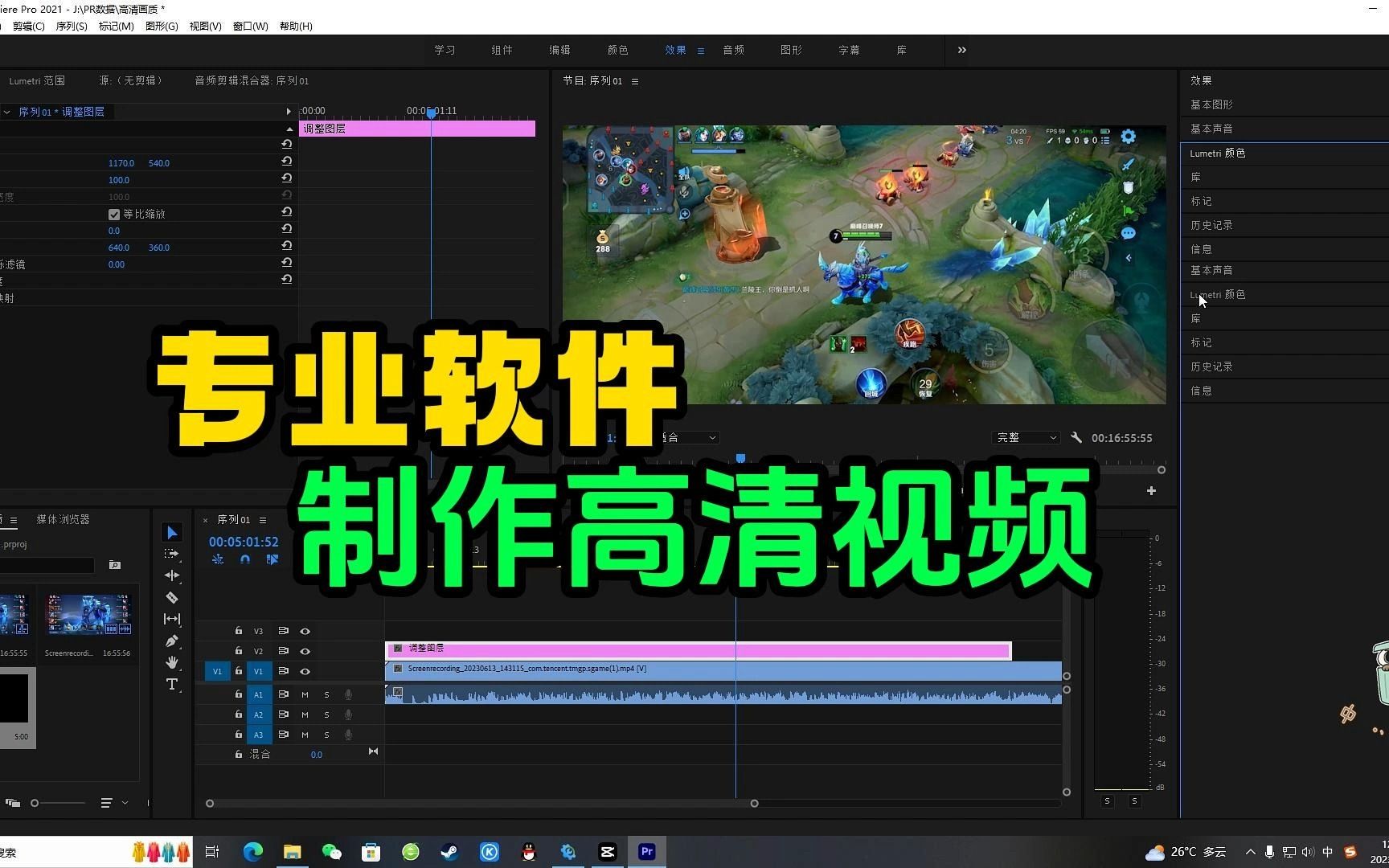Toggle sync lock for track A1

tap(283, 694)
